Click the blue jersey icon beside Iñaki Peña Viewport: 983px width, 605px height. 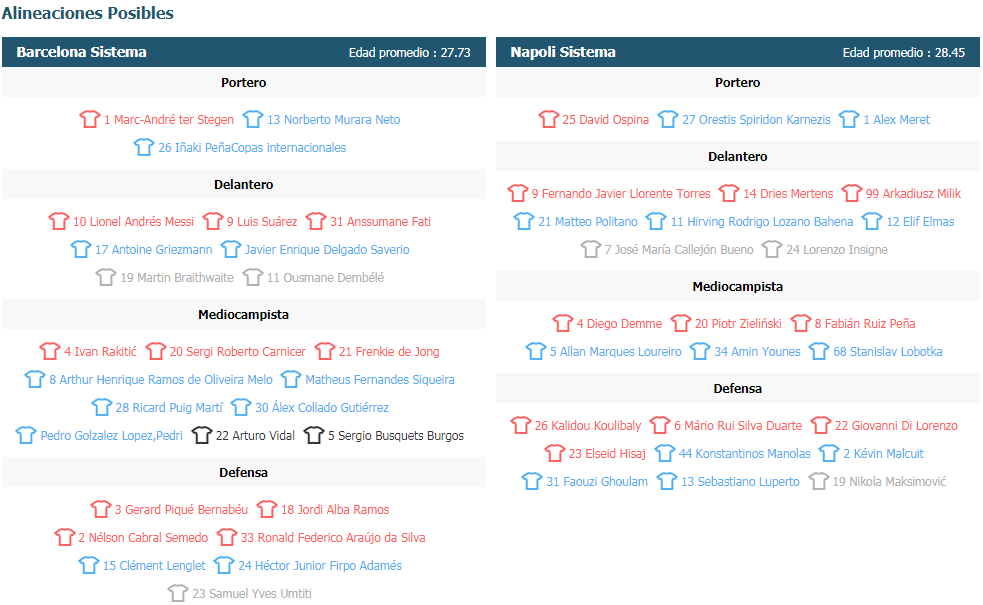[x=144, y=147]
